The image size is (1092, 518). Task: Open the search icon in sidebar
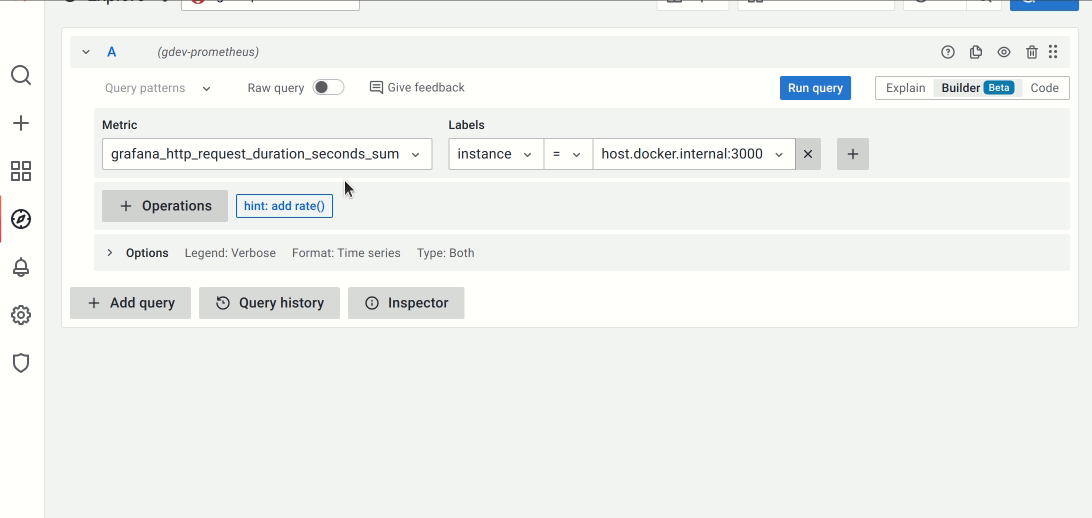21,76
